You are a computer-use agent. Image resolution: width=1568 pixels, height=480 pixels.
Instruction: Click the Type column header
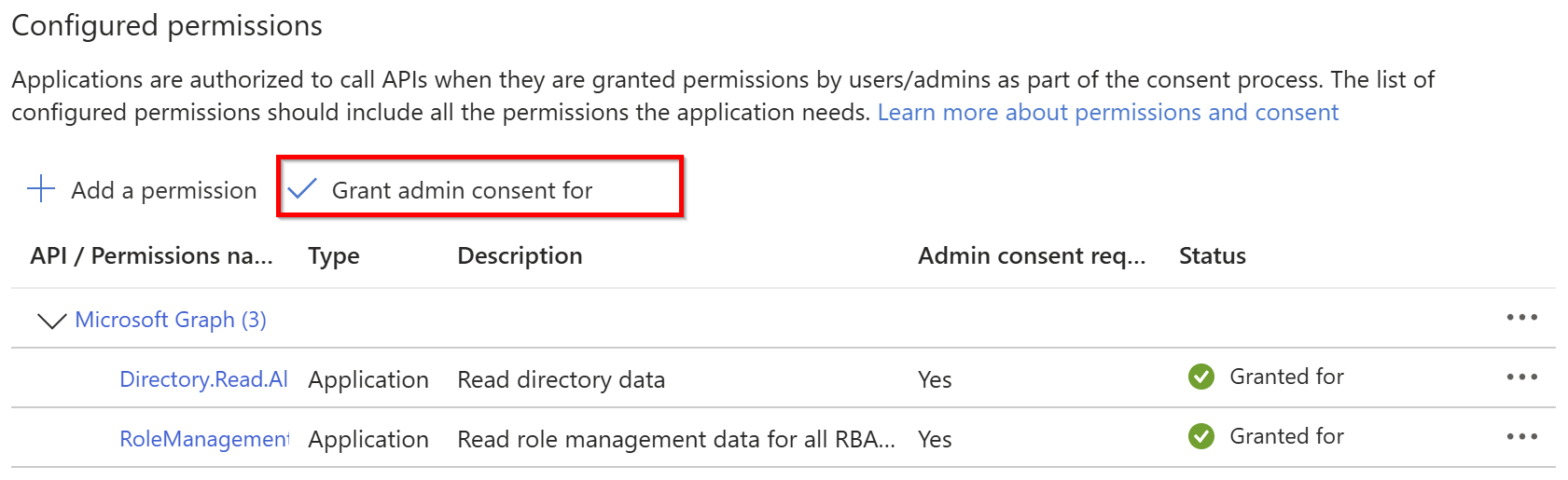coord(334,256)
